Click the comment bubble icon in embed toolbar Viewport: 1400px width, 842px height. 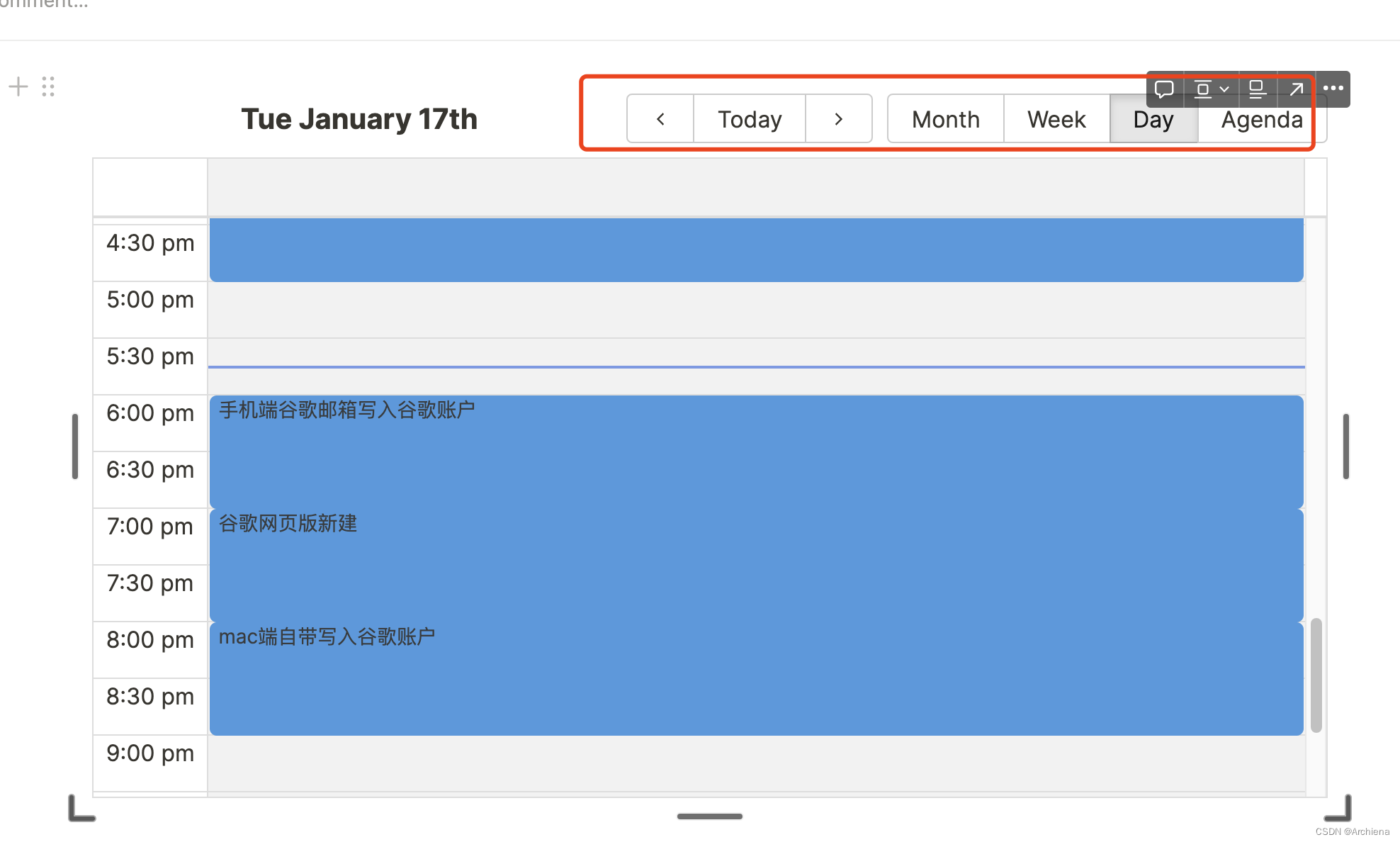coord(1164,89)
